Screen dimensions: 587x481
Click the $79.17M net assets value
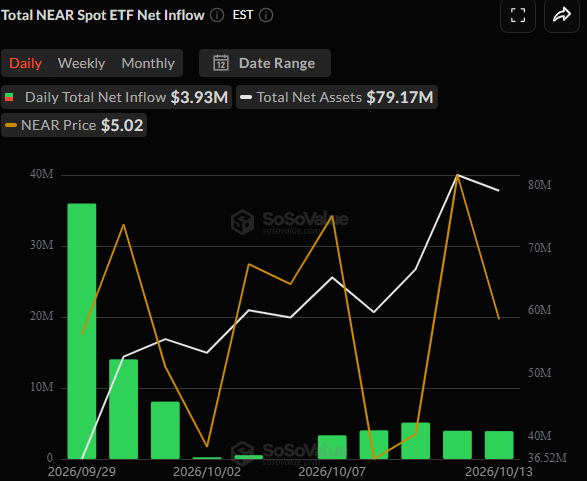click(400, 97)
